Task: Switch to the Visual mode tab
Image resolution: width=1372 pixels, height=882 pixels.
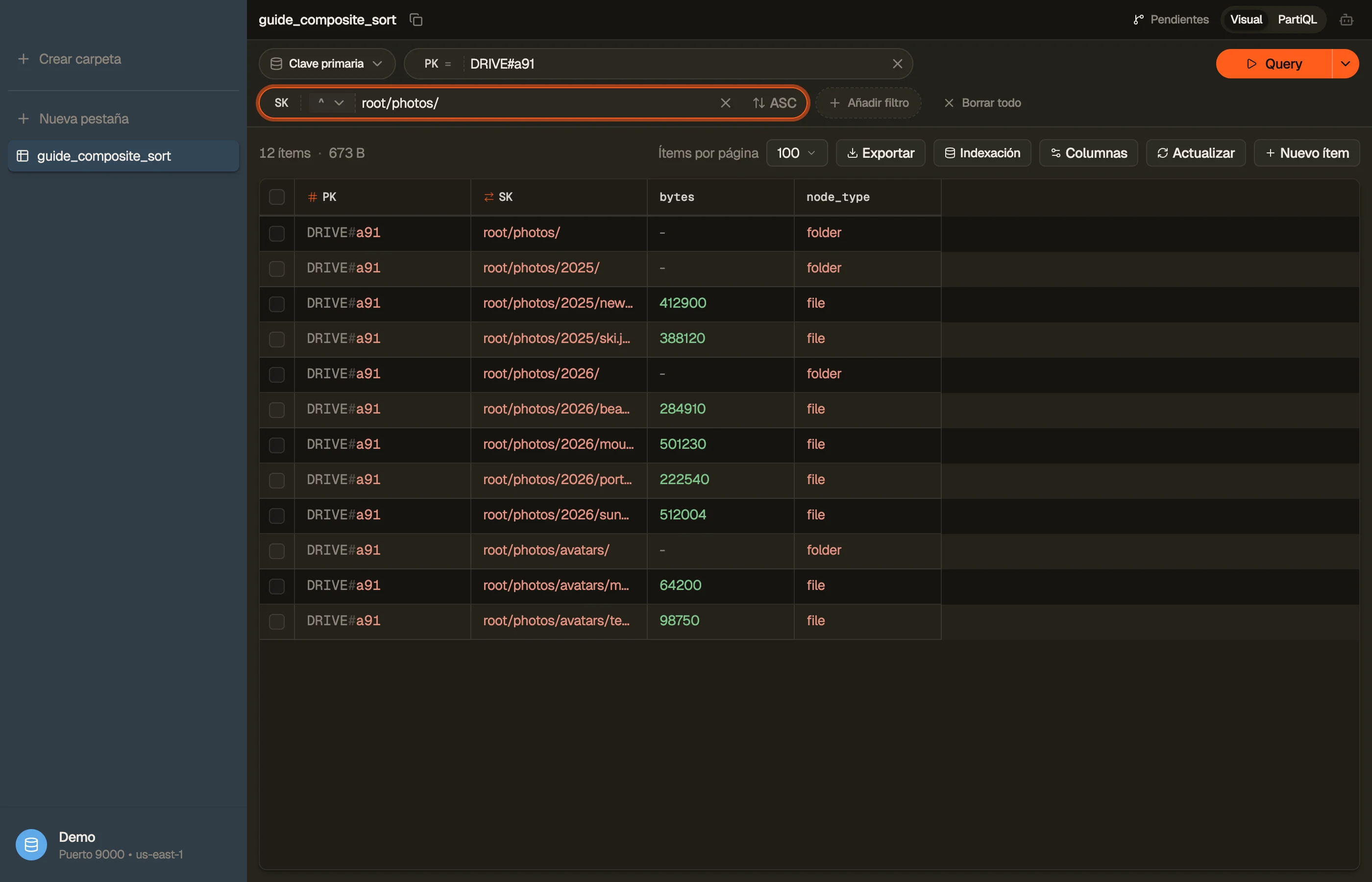Action: tap(1246, 20)
